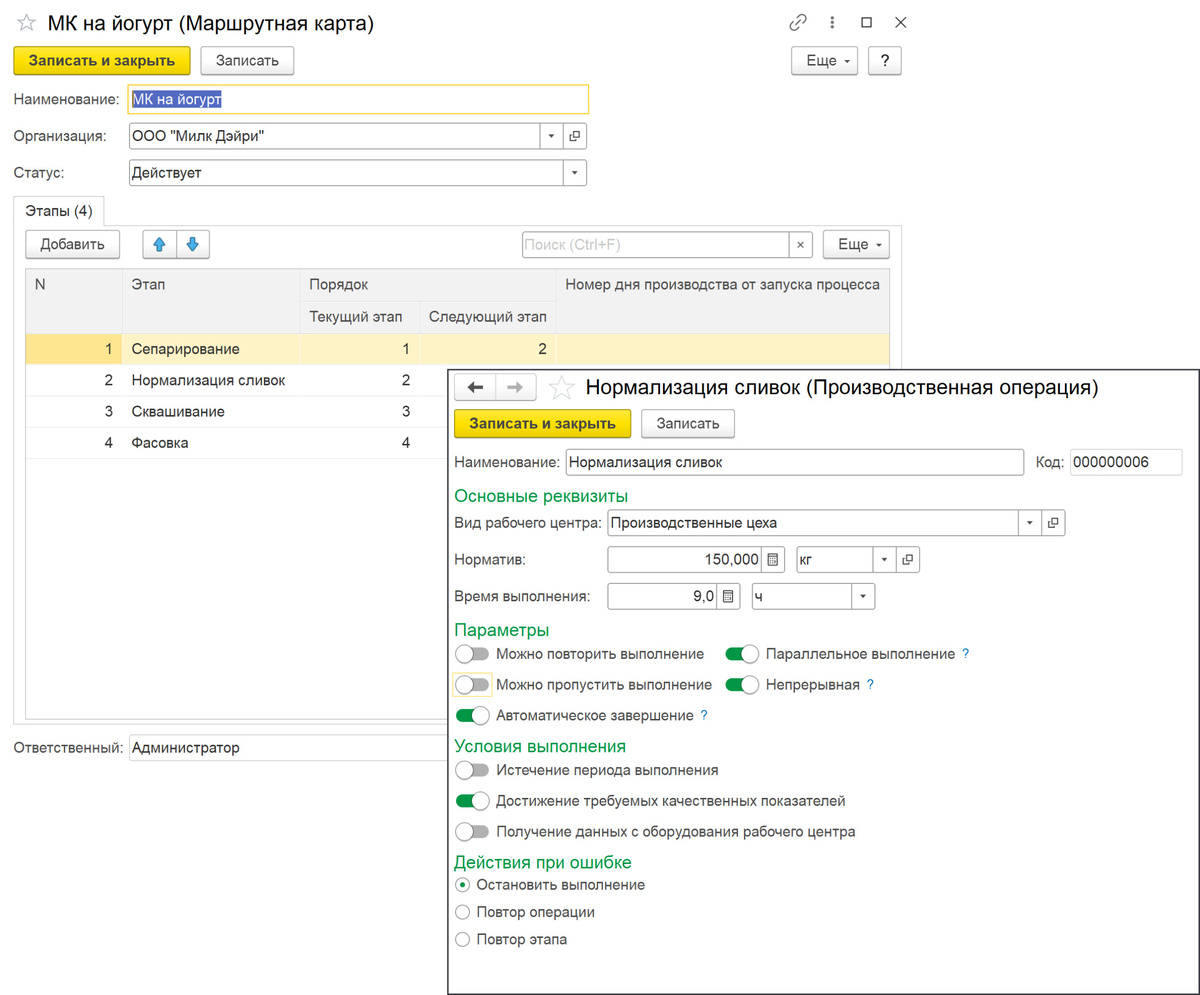This screenshot has height=995, width=1200.
Task: Toggle Можно пропустить выполнение
Action: pos(473,685)
